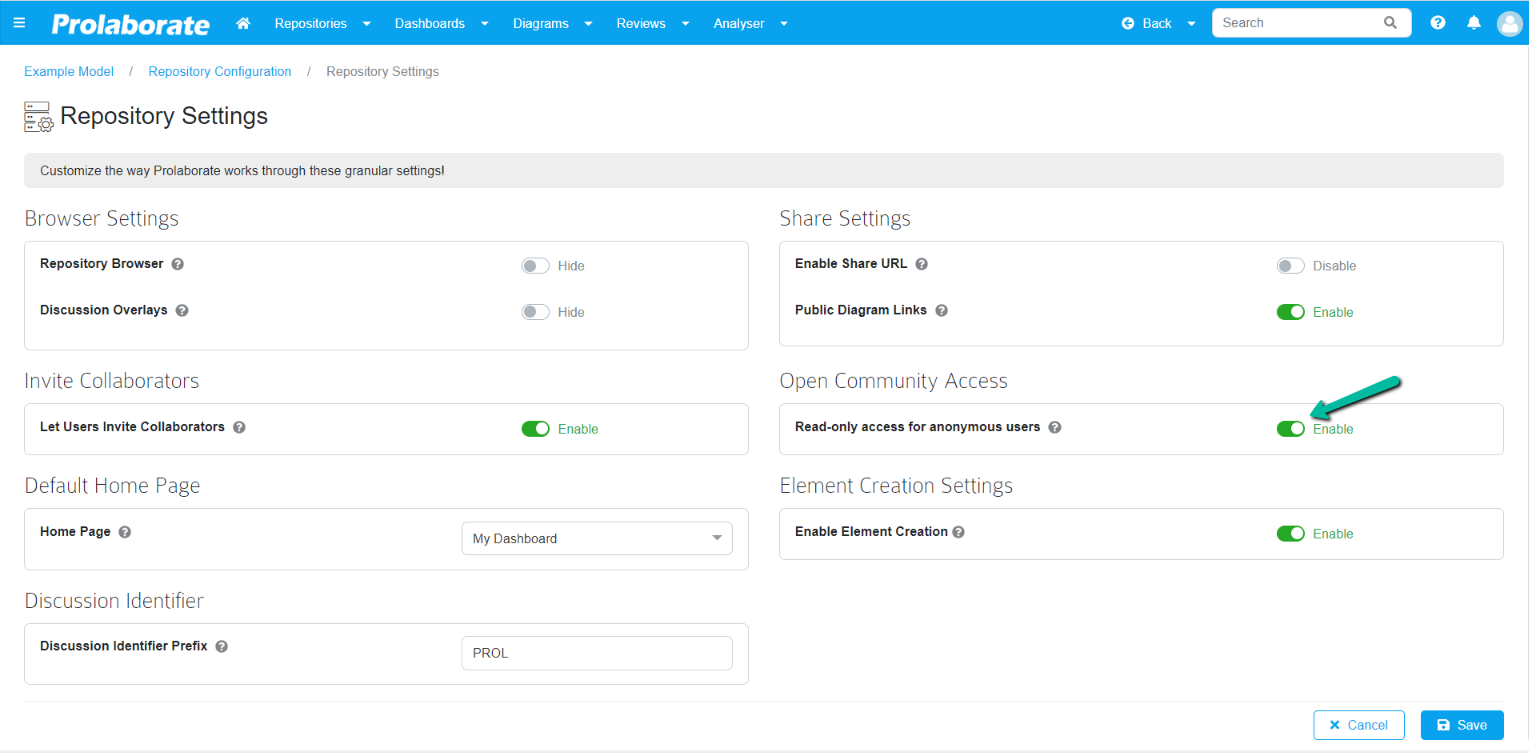Show help for Enable Element Creation
The height and width of the screenshot is (753, 1529).
958,532
